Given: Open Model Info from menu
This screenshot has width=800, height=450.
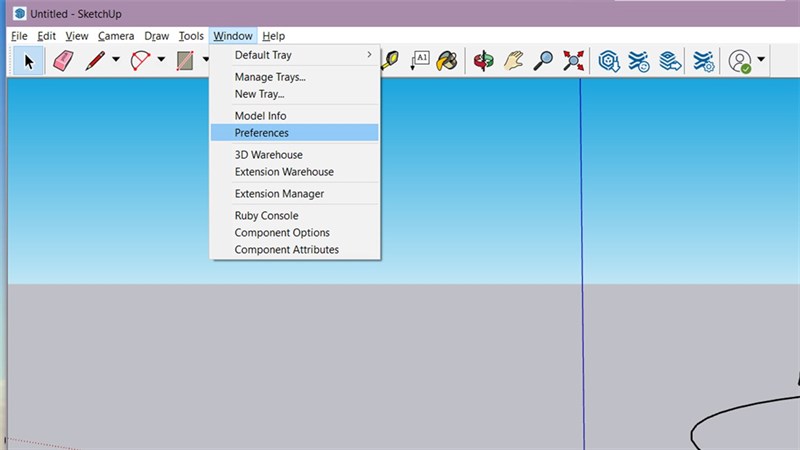Looking at the screenshot, I should (x=295, y=116).
